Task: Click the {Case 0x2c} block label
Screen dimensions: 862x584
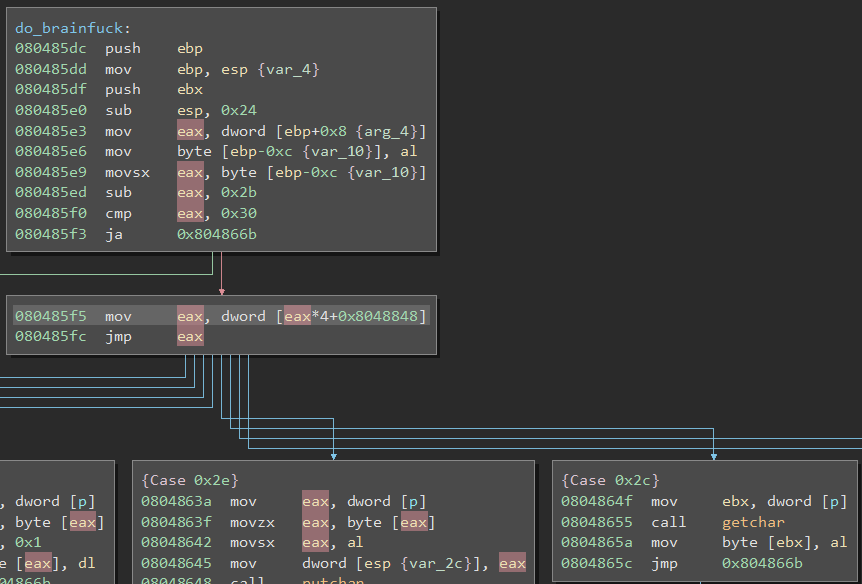Action: [610, 481]
